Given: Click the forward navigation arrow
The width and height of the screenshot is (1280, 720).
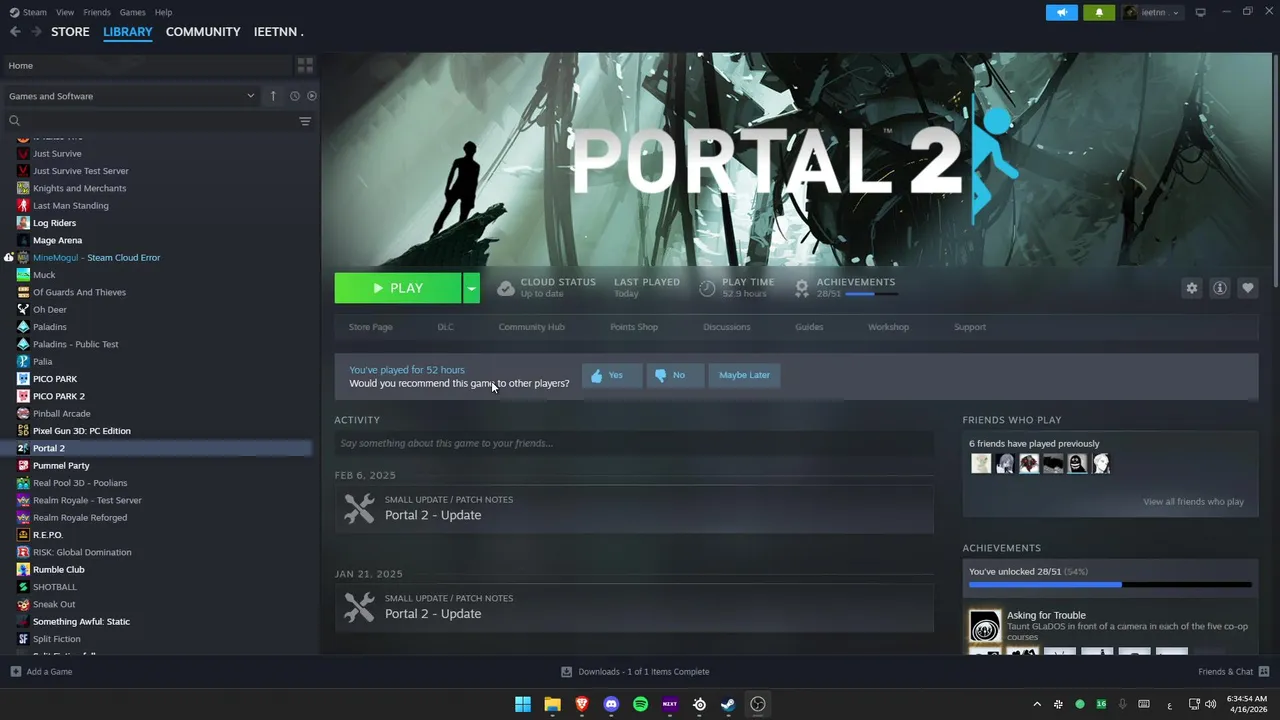Looking at the screenshot, I should click(36, 32).
